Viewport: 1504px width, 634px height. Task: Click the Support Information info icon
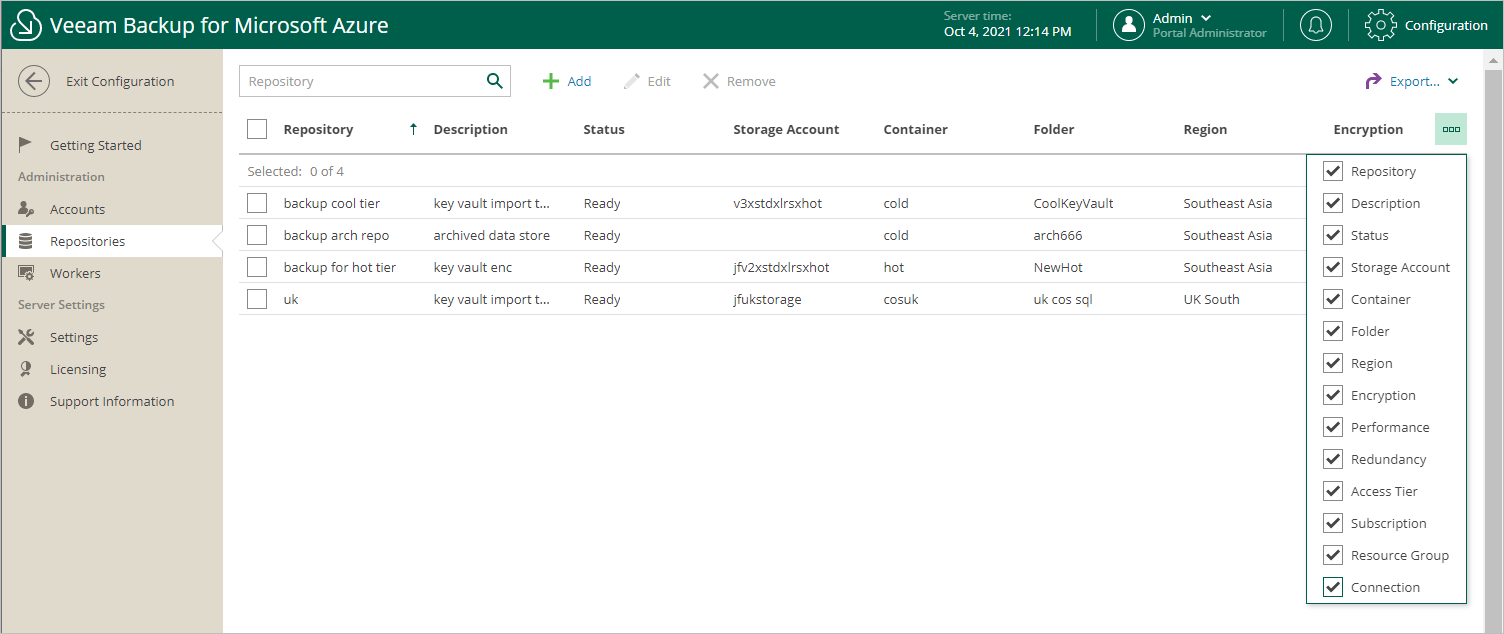click(26, 401)
